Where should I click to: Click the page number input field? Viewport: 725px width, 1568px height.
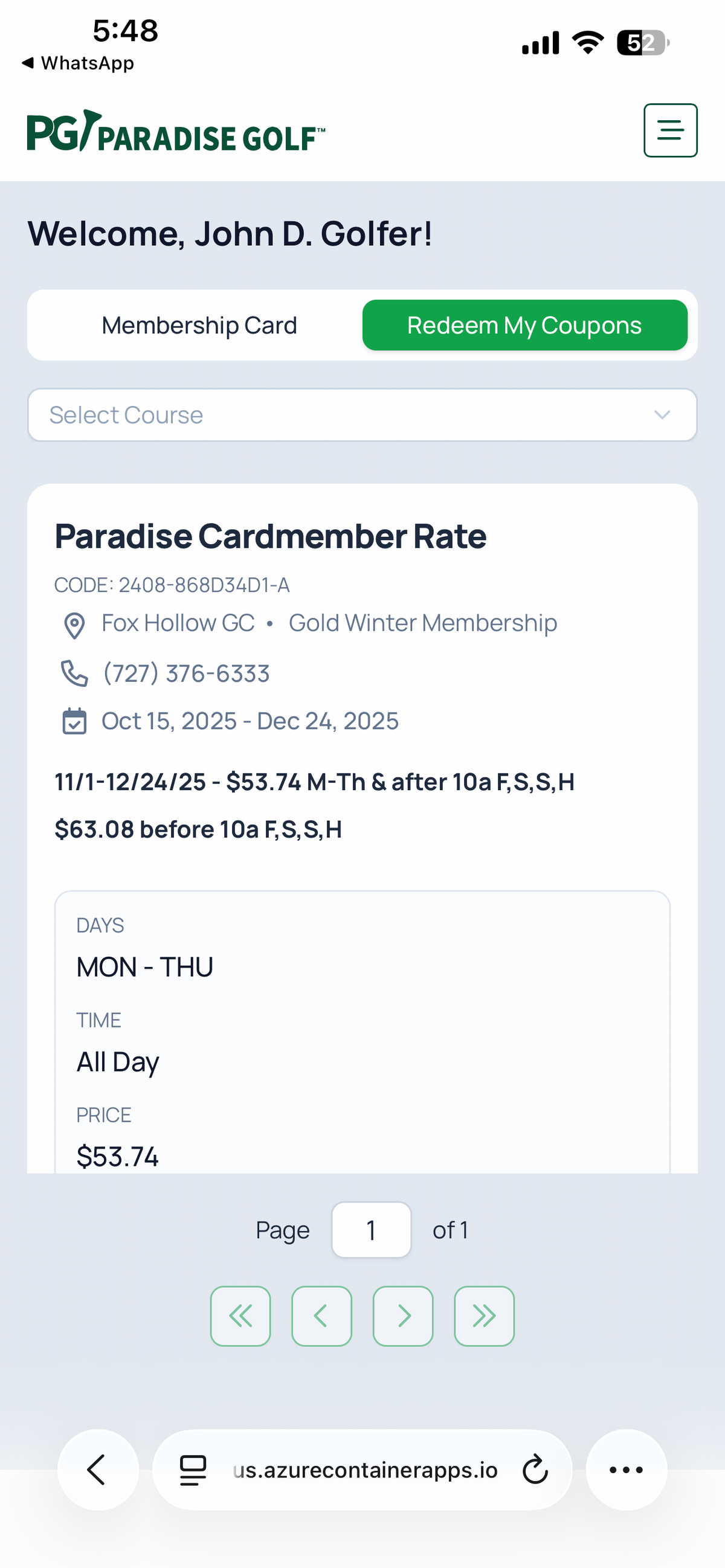(371, 1230)
